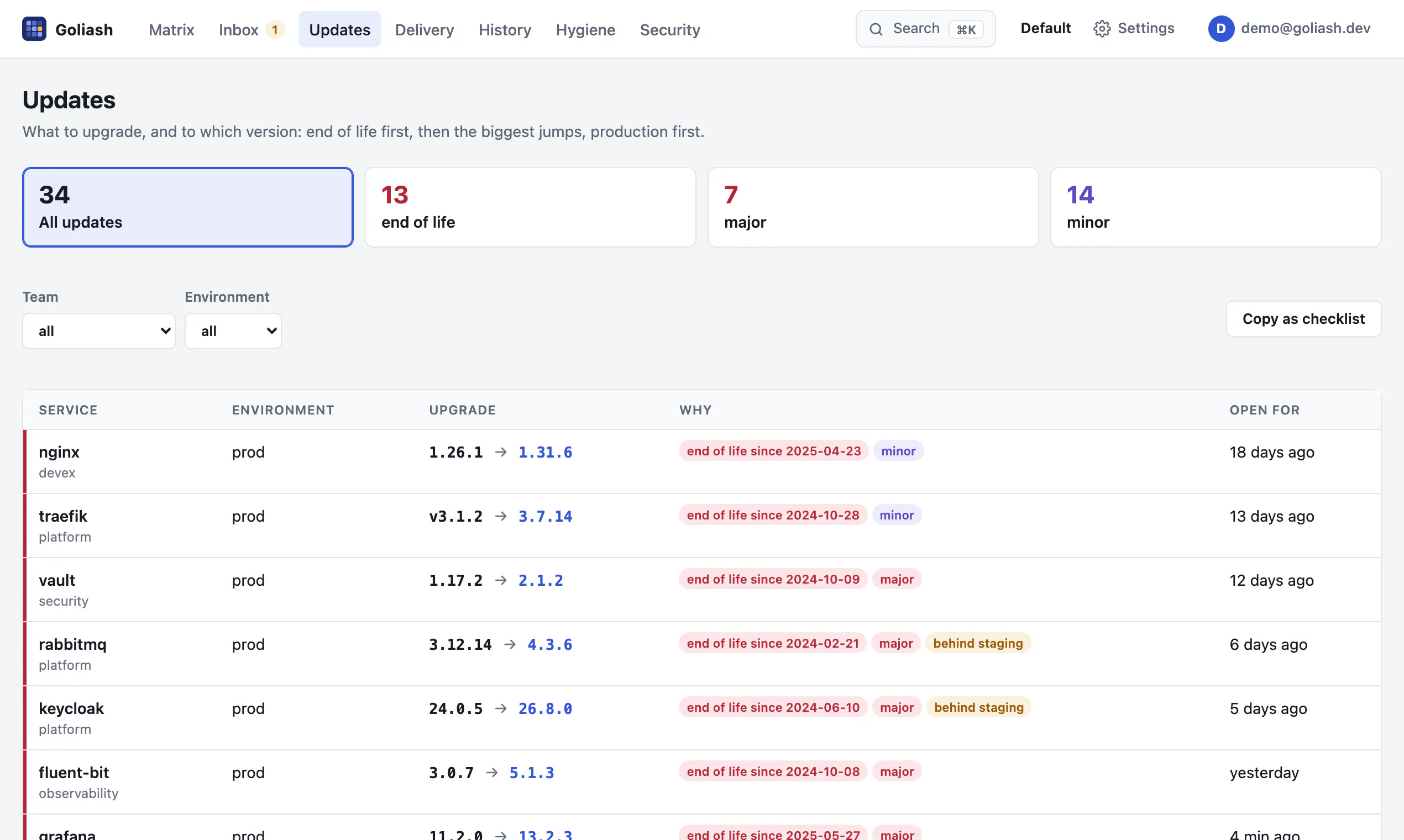Click vault target version 2.1.2
Viewport: 1404px width, 840px height.
[541, 580]
